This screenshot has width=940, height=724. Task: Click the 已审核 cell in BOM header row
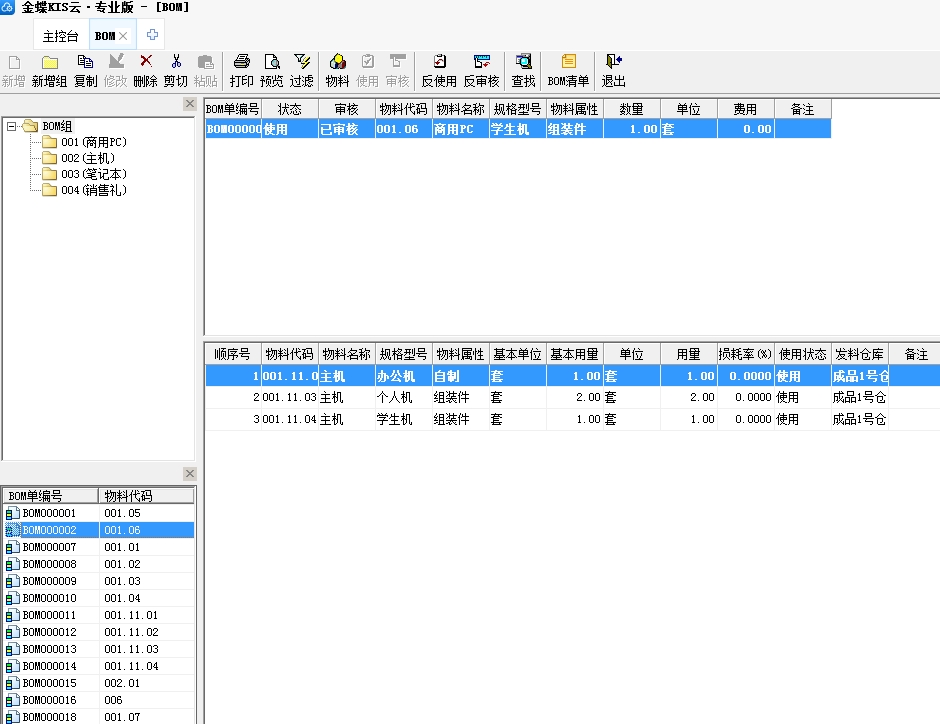click(x=347, y=129)
